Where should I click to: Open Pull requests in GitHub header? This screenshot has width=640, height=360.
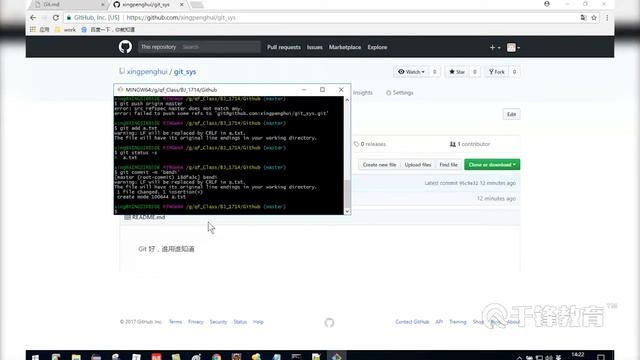(x=284, y=47)
